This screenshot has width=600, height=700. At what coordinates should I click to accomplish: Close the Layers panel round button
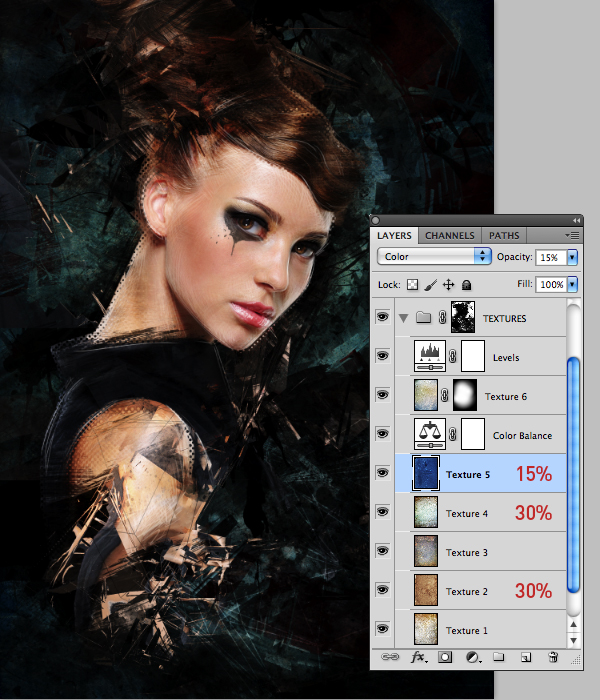coord(375,221)
